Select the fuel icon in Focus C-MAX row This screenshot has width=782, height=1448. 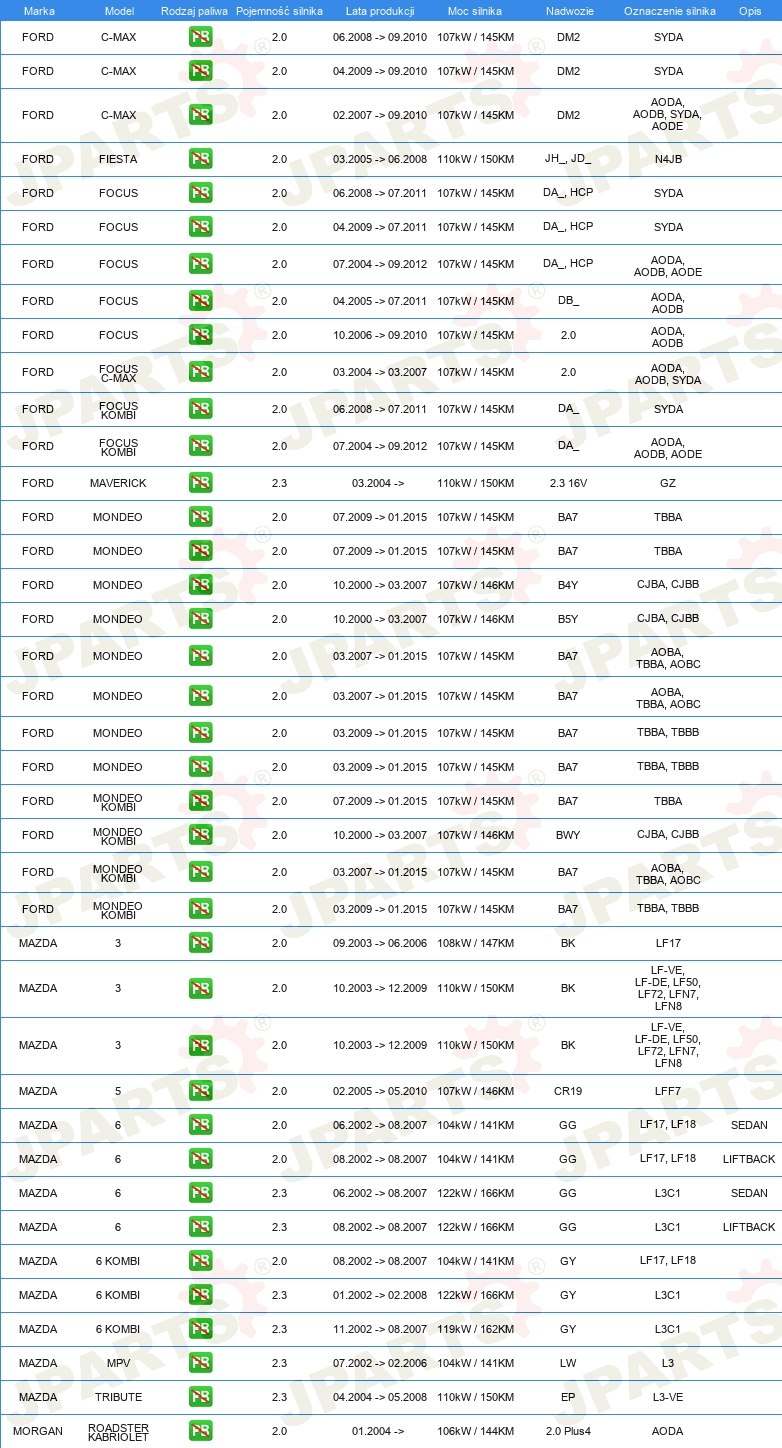[200, 372]
